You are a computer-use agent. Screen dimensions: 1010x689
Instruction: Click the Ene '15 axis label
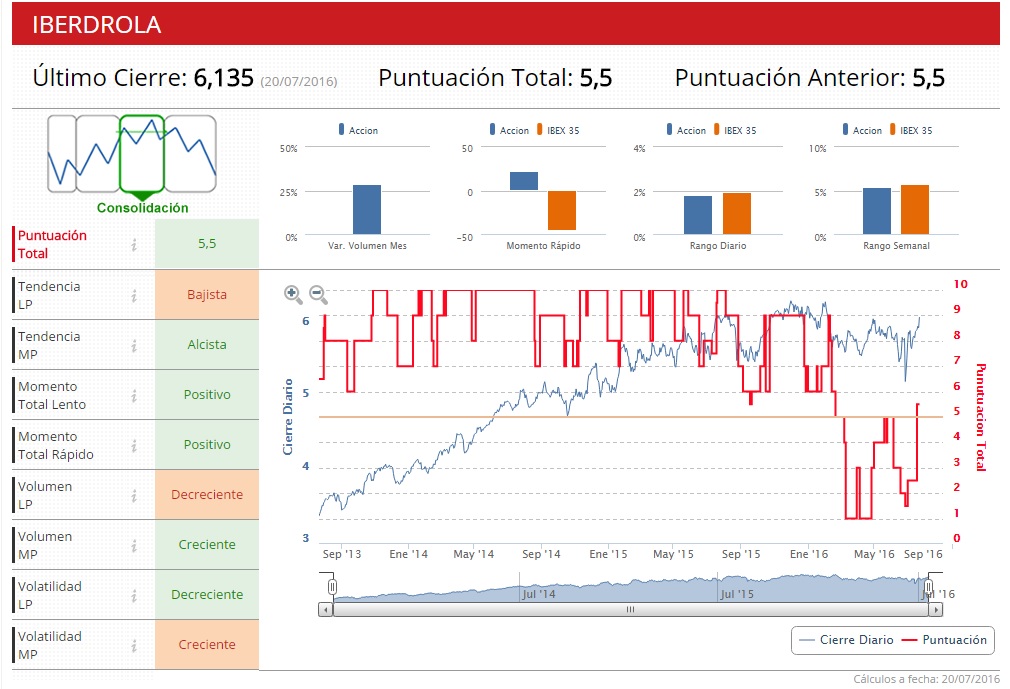click(x=608, y=554)
